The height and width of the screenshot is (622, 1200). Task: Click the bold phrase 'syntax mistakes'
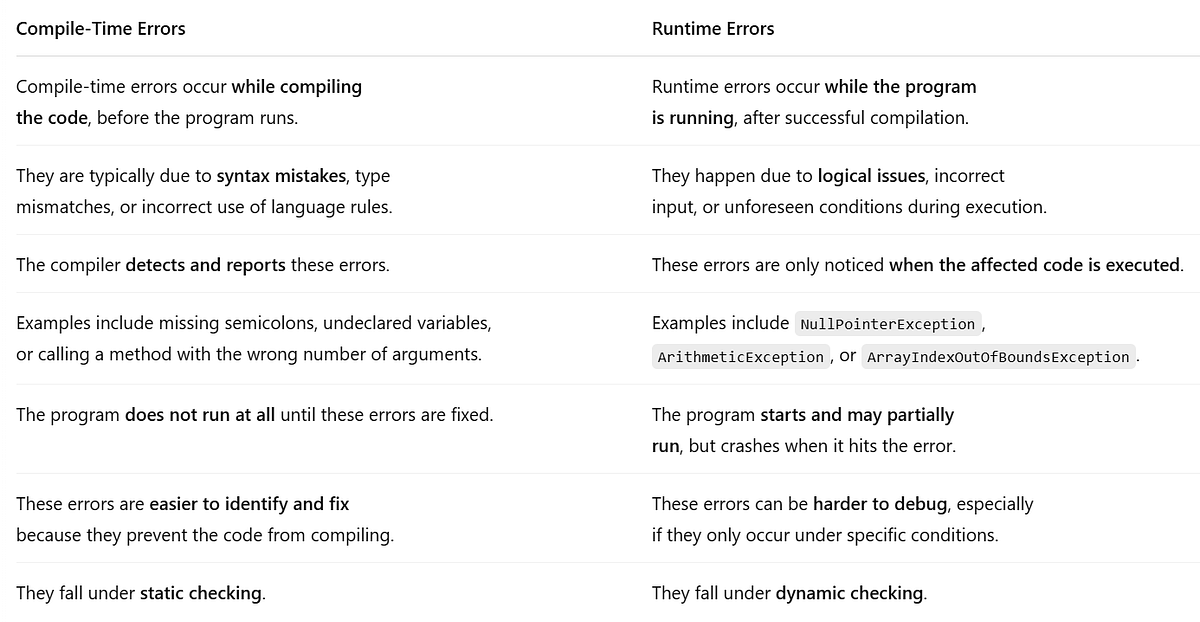point(283,176)
